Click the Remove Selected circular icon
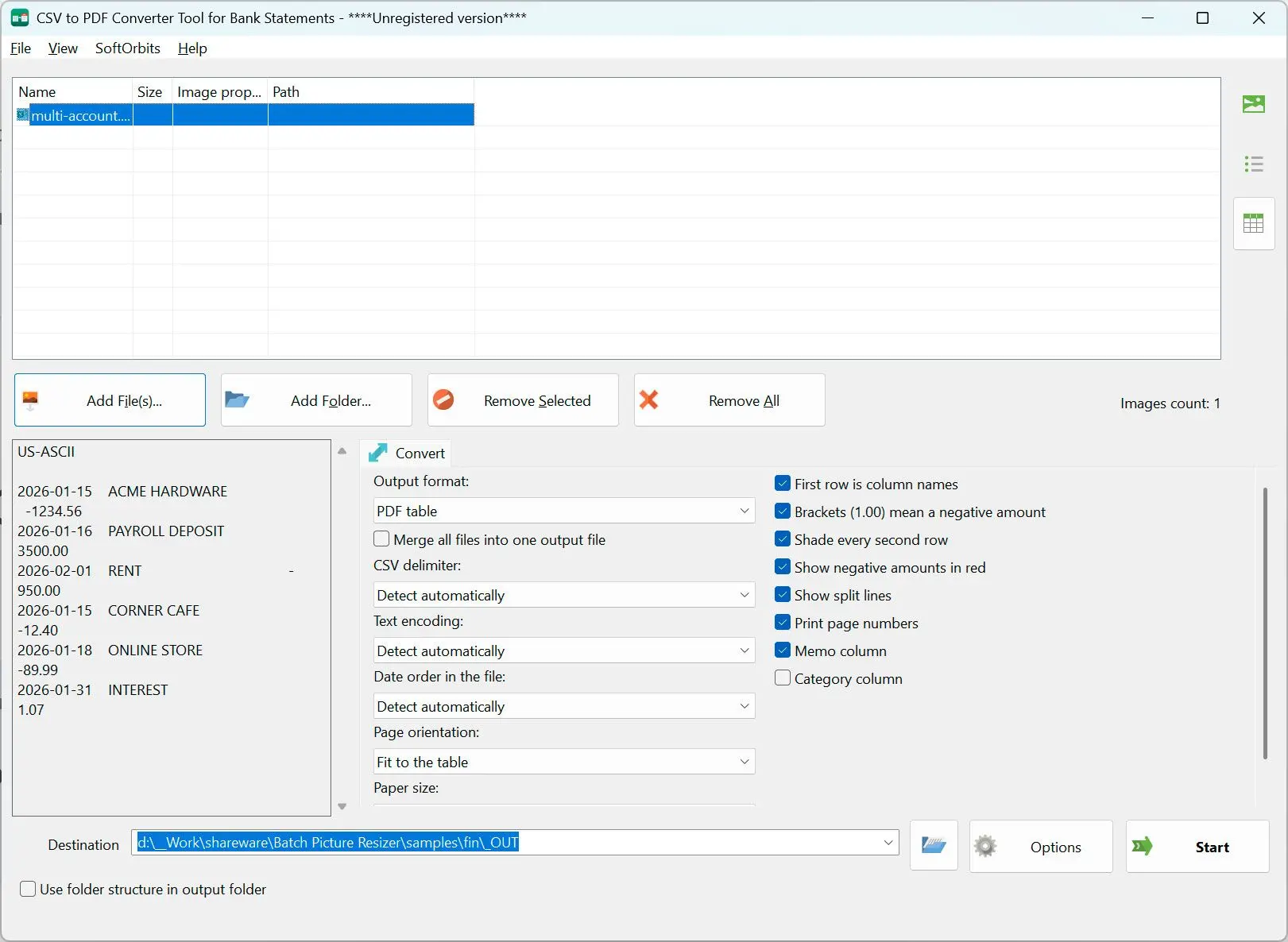Image resolution: width=1288 pixels, height=942 pixels. click(443, 400)
